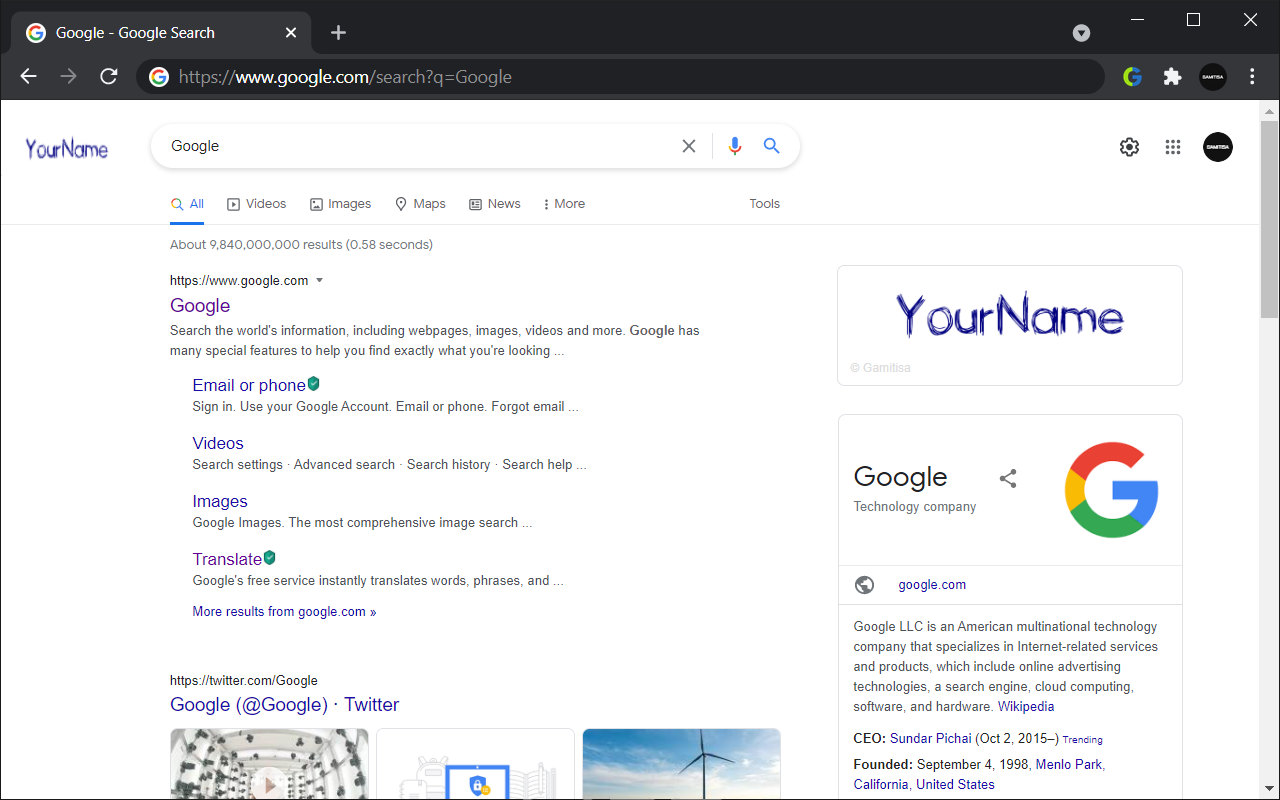Click the site info Google icon in address bar
The image size is (1280, 800).
pyautogui.click(x=158, y=77)
